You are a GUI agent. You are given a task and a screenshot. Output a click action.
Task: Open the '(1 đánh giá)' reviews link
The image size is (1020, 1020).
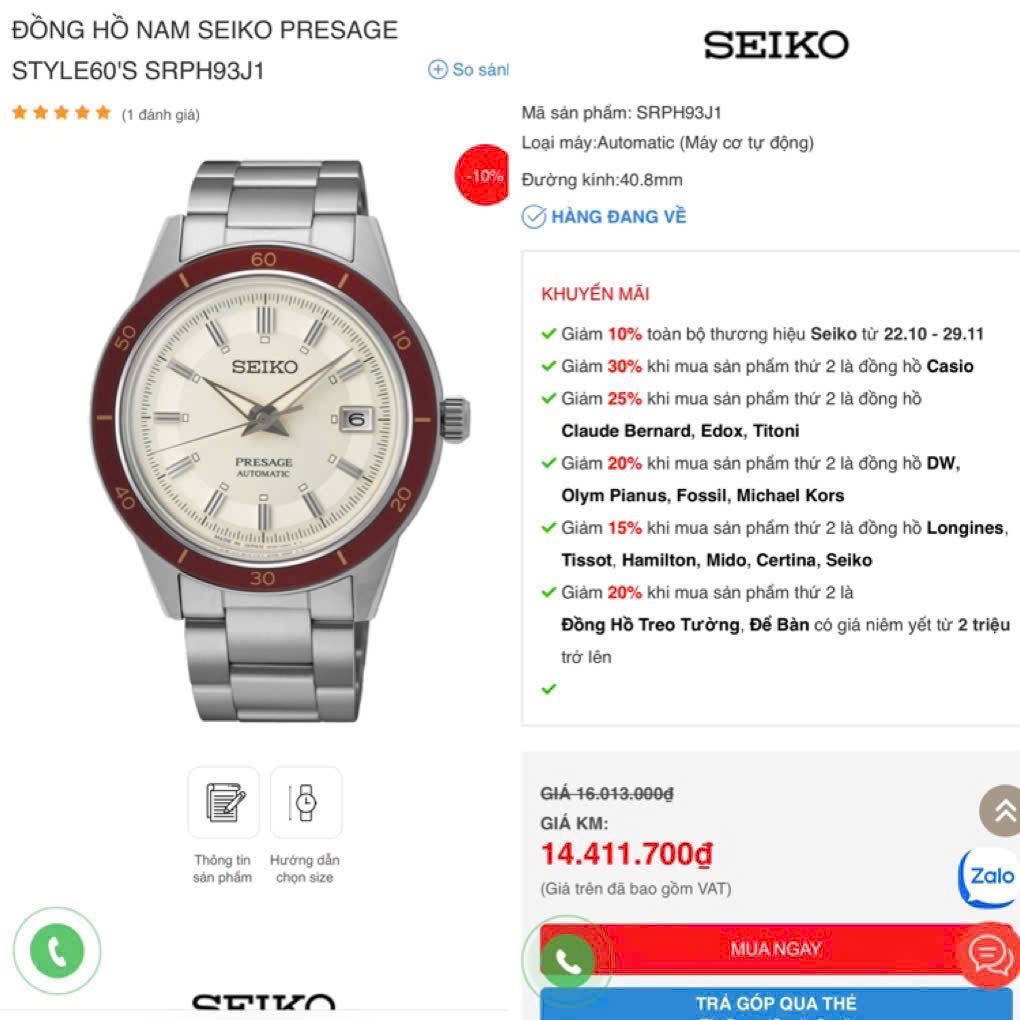(x=161, y=114)
